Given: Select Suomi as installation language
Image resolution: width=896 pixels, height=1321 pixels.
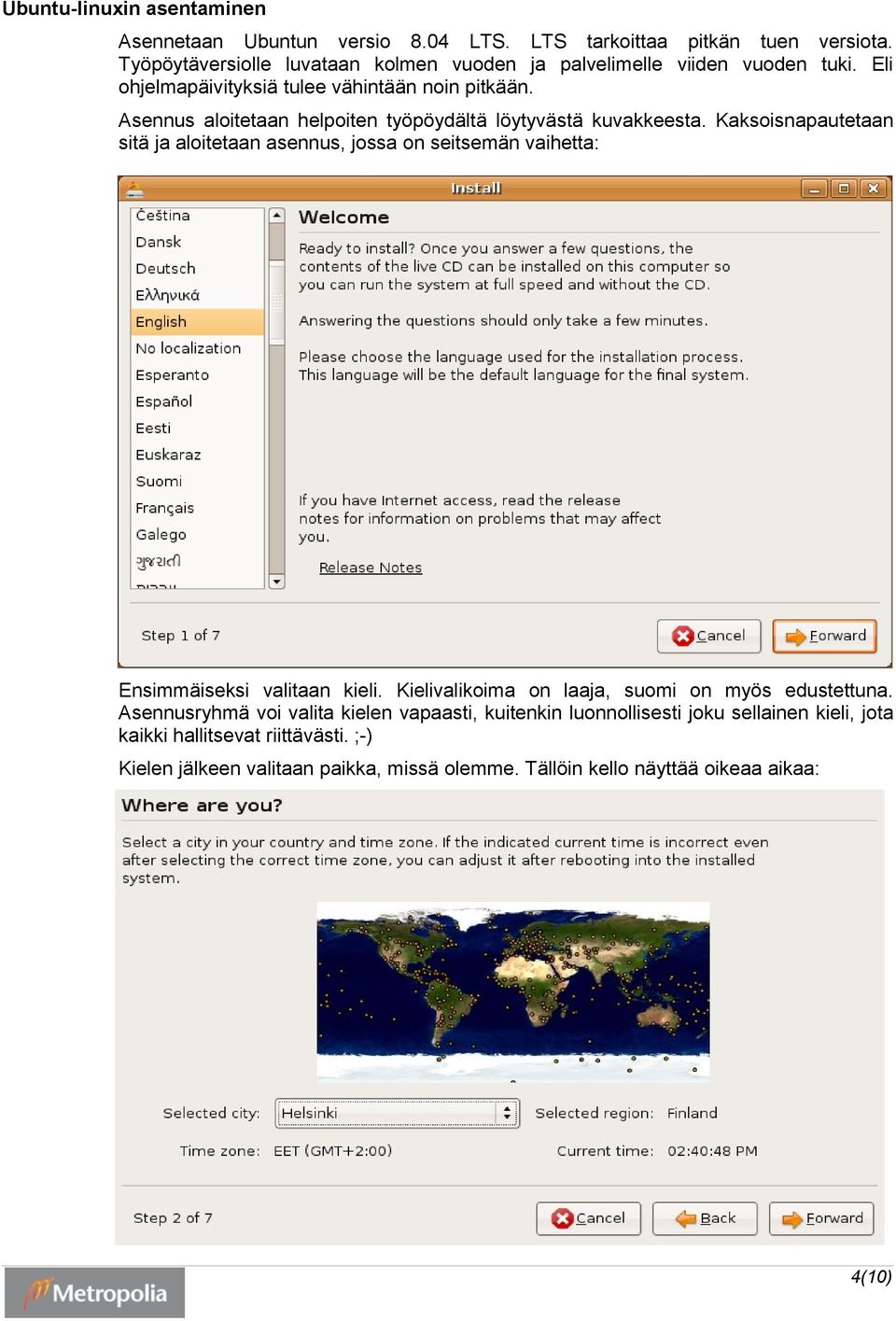Looking at the screenshot, I should [198, 482].
